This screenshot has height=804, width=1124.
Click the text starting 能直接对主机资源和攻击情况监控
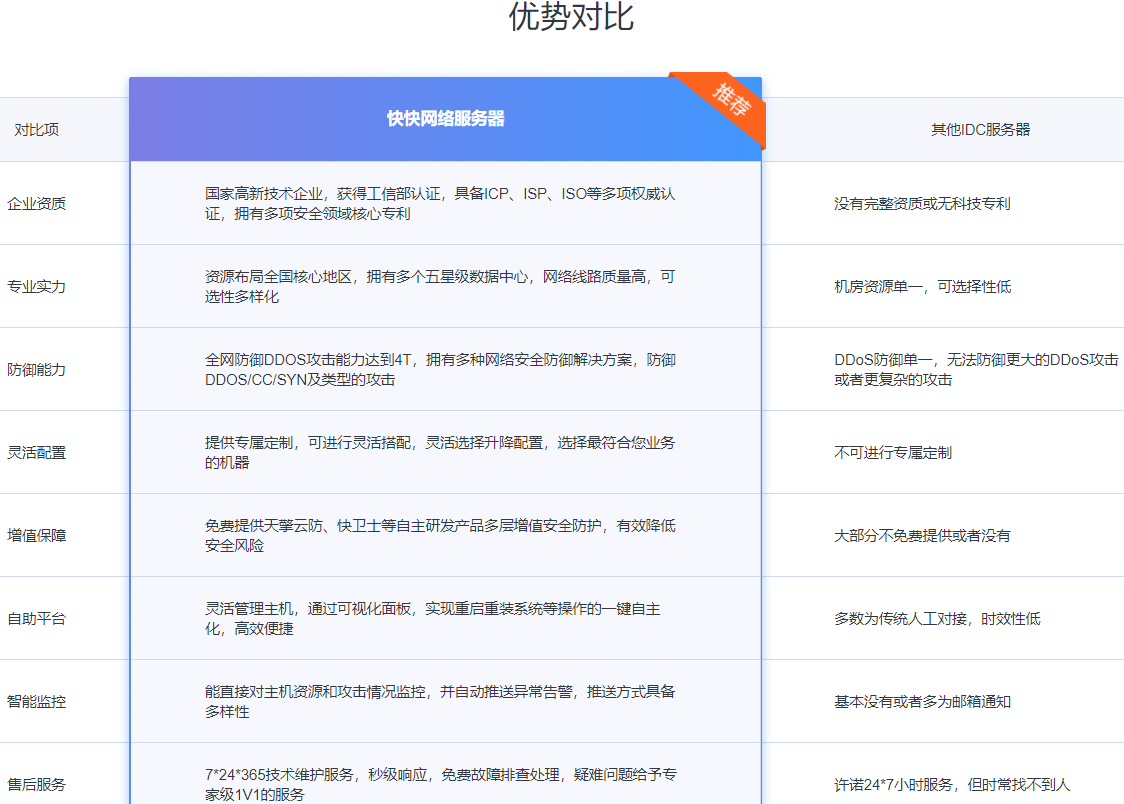(x=440, y=702)
